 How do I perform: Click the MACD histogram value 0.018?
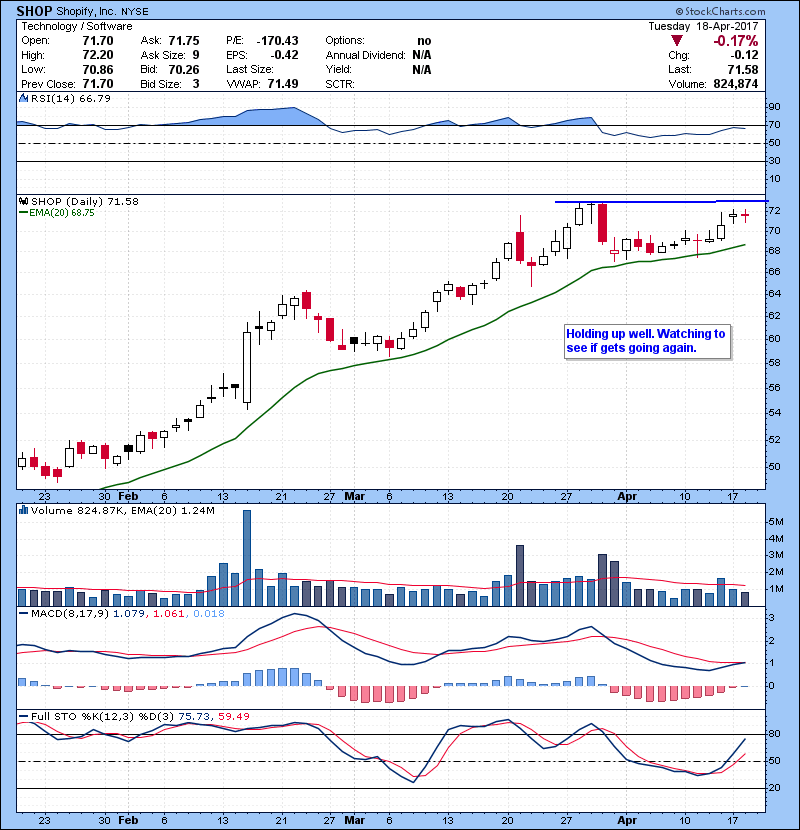coord(209,614)
